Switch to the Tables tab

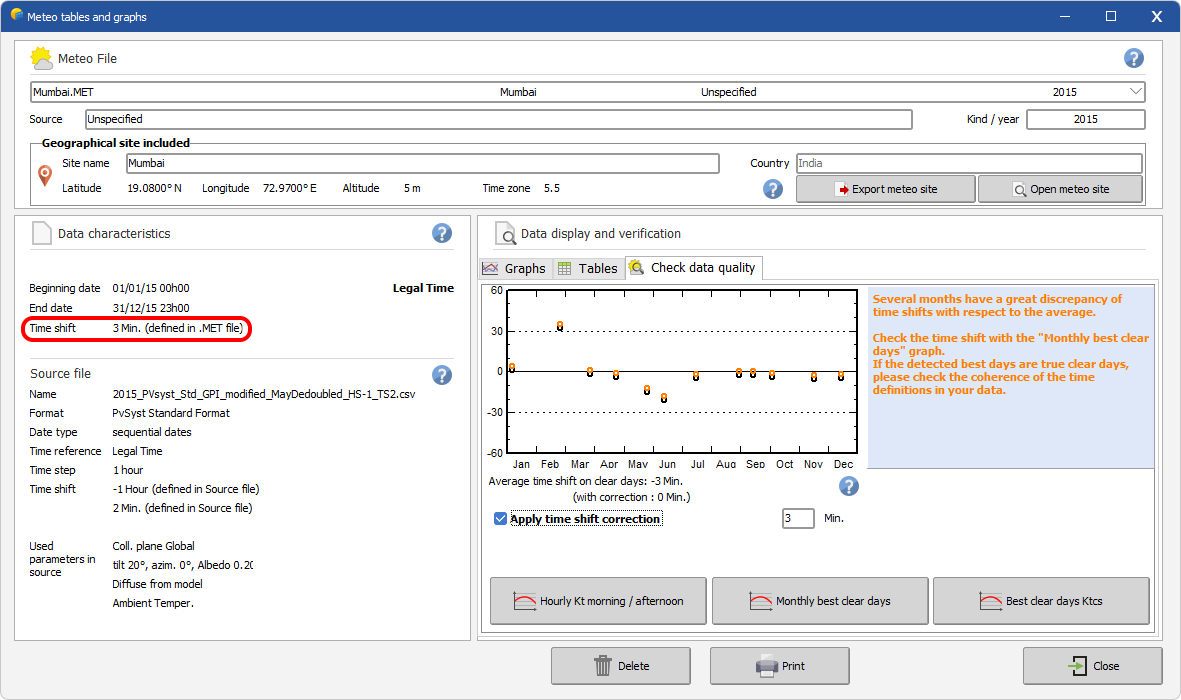[x=587, y=268]
